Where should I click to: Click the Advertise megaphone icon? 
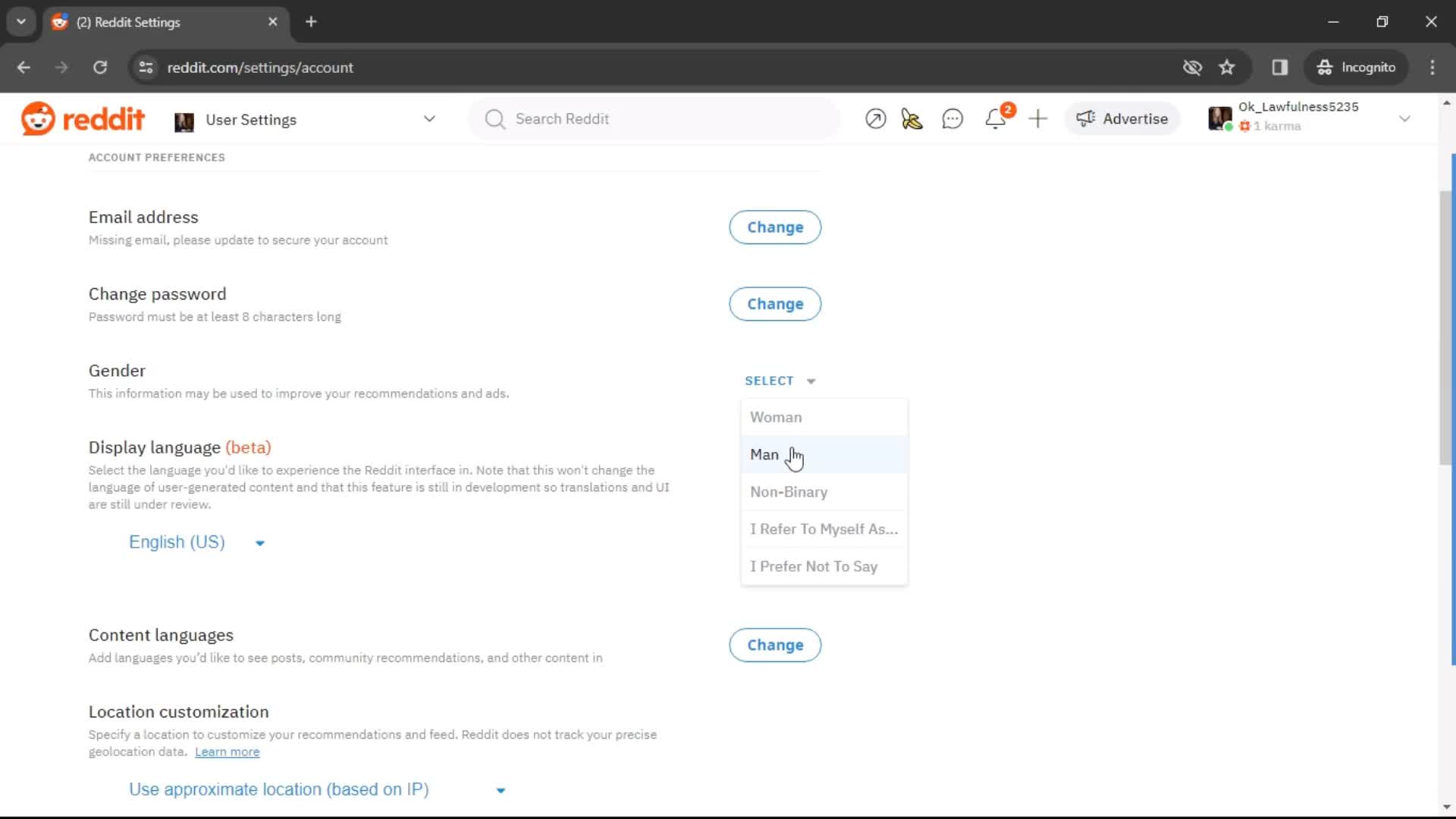point(1087,118)
